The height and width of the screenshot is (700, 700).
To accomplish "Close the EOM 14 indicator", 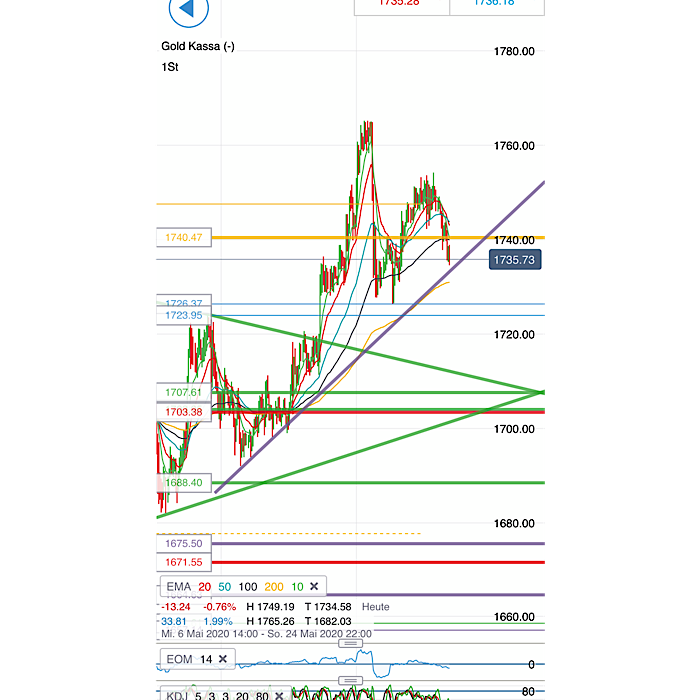I will 223,659.
